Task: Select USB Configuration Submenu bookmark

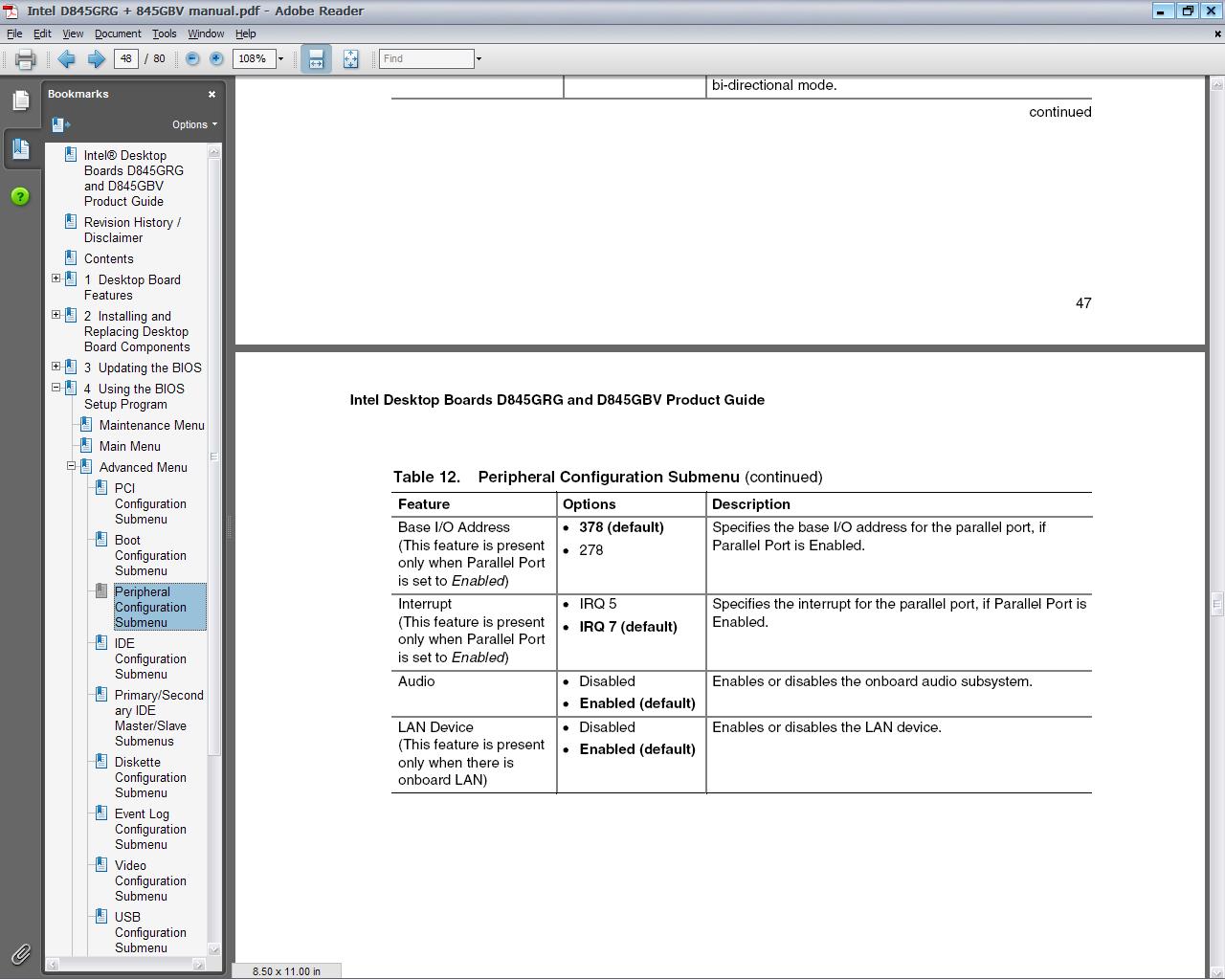Action: [x=150, y=932]
